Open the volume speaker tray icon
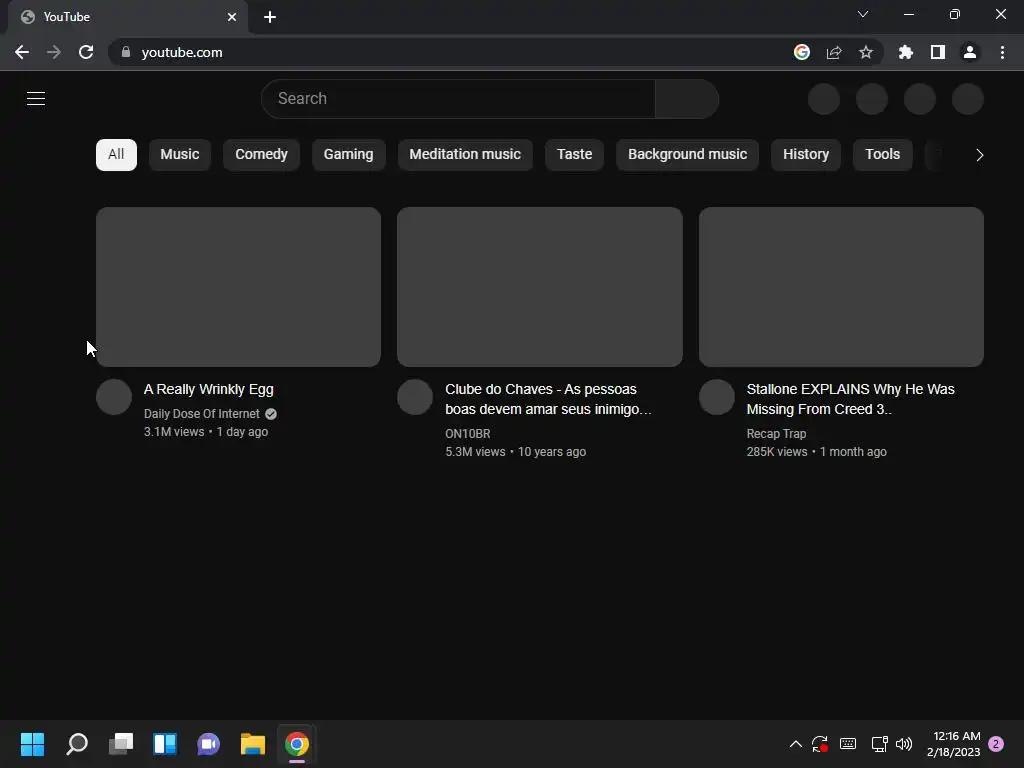Screen dimensions: 1024x768 [x=904, y=744]
